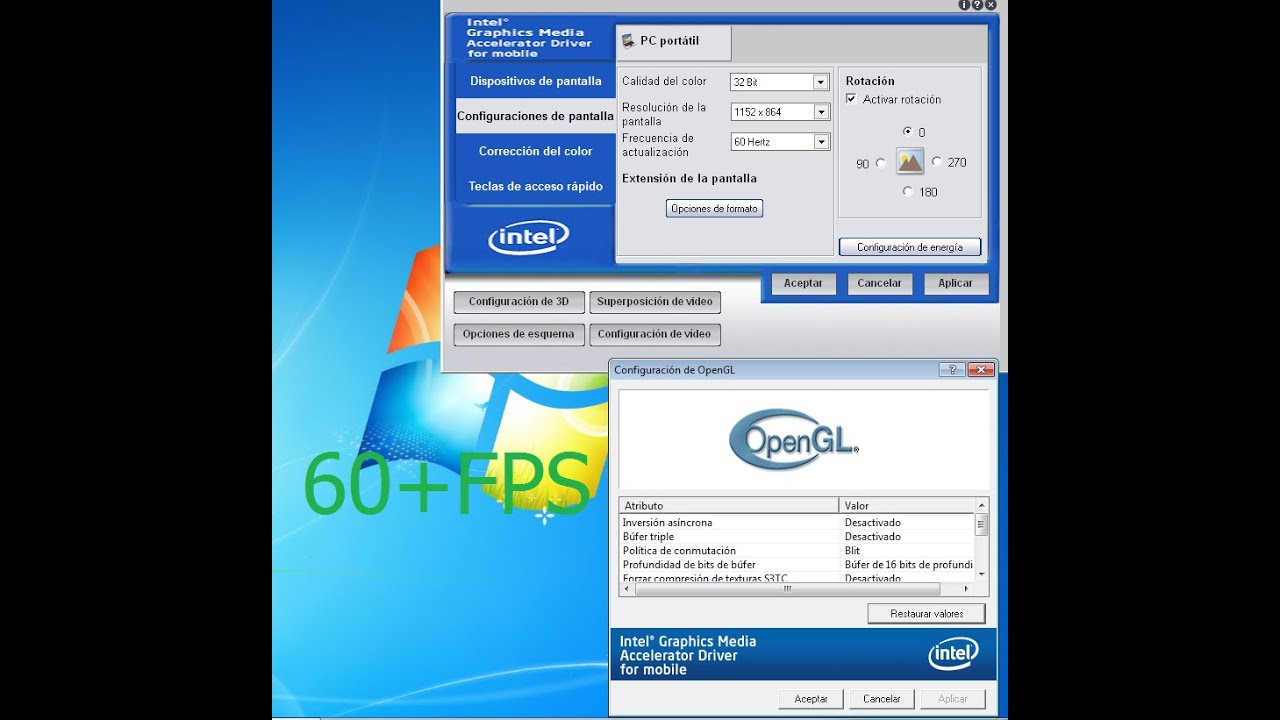
Task: Select Configuraciones de pantalla in the sidebar
Action: 535,116
